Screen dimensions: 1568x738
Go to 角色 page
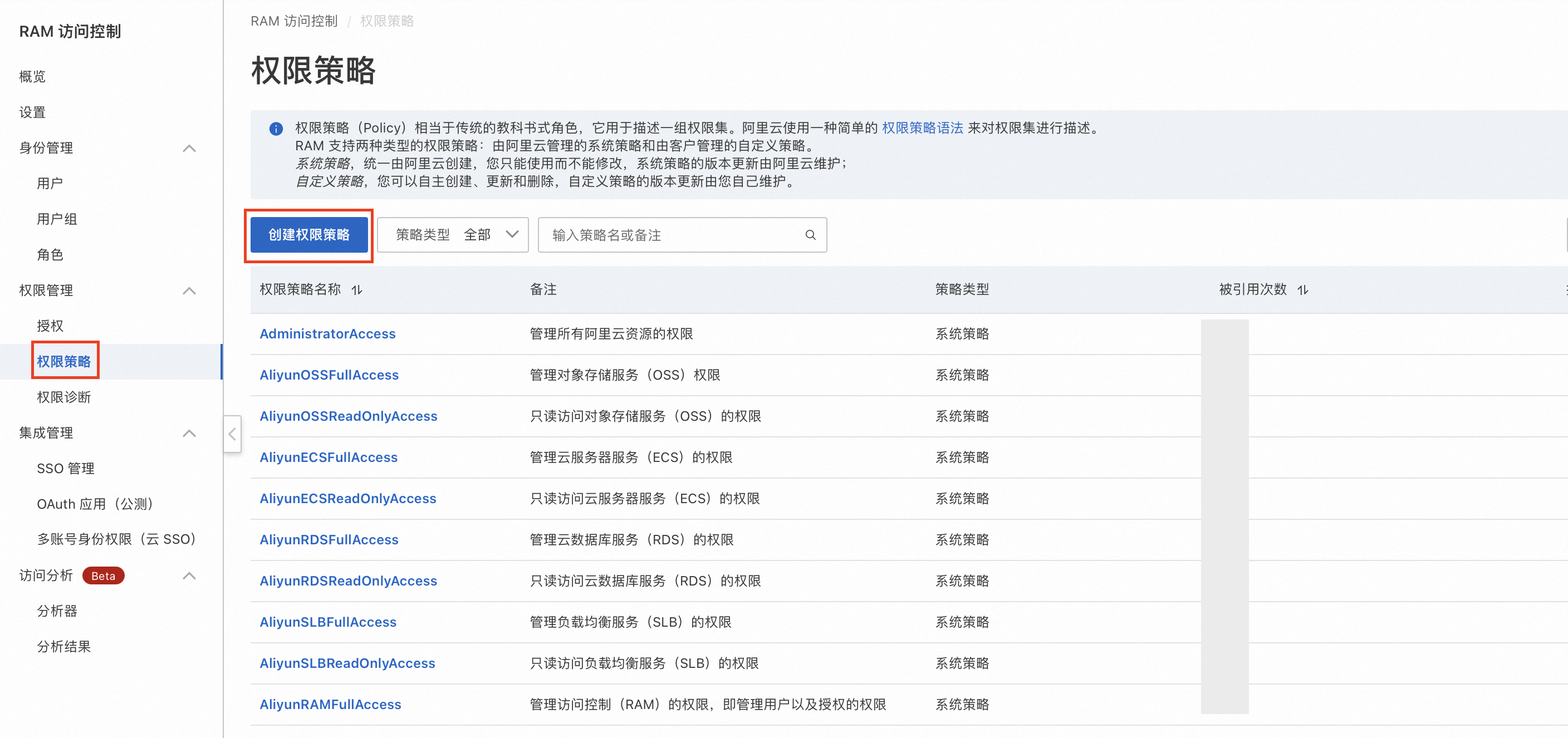tap(50, 254)
